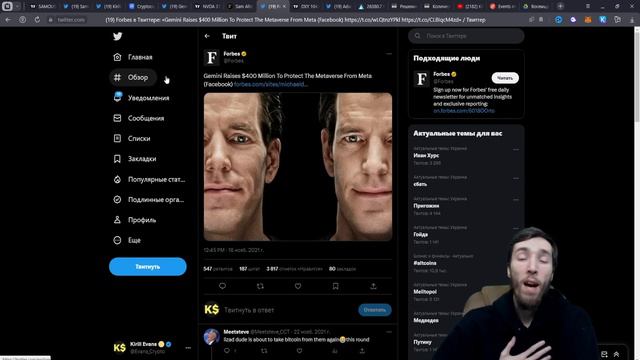Switch to the NVDA browser tab

[x=207, y=6]
